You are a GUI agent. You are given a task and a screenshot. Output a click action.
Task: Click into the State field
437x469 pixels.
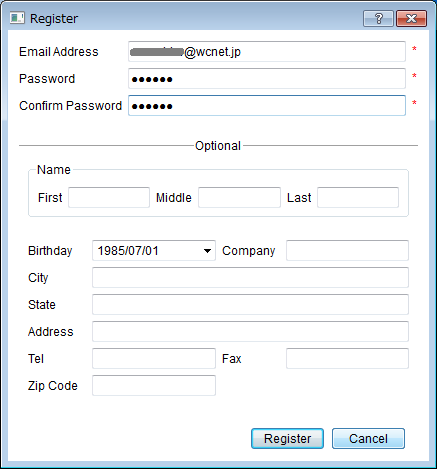point(250,304)
